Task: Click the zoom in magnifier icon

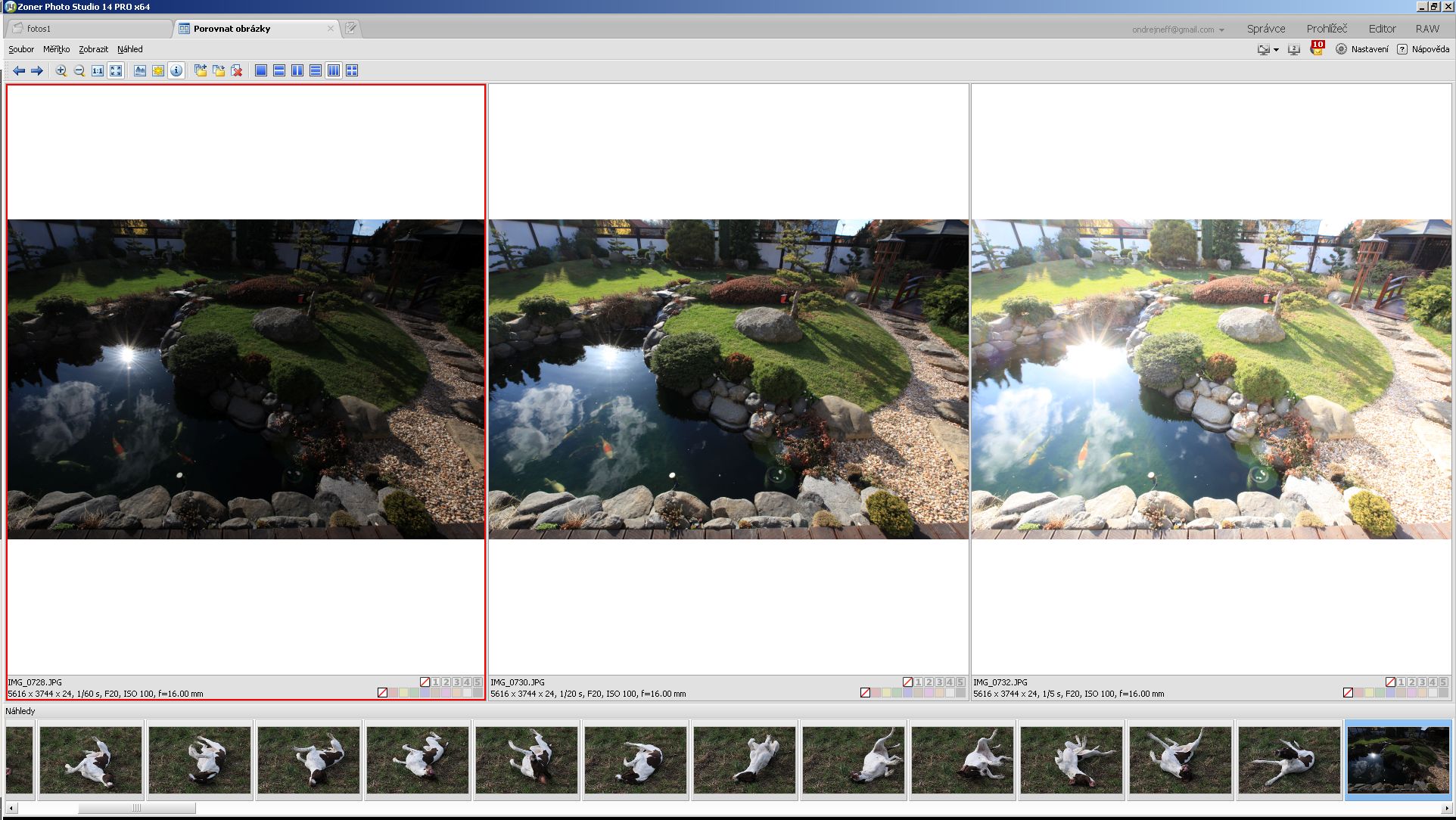Action: coord(61,70)
